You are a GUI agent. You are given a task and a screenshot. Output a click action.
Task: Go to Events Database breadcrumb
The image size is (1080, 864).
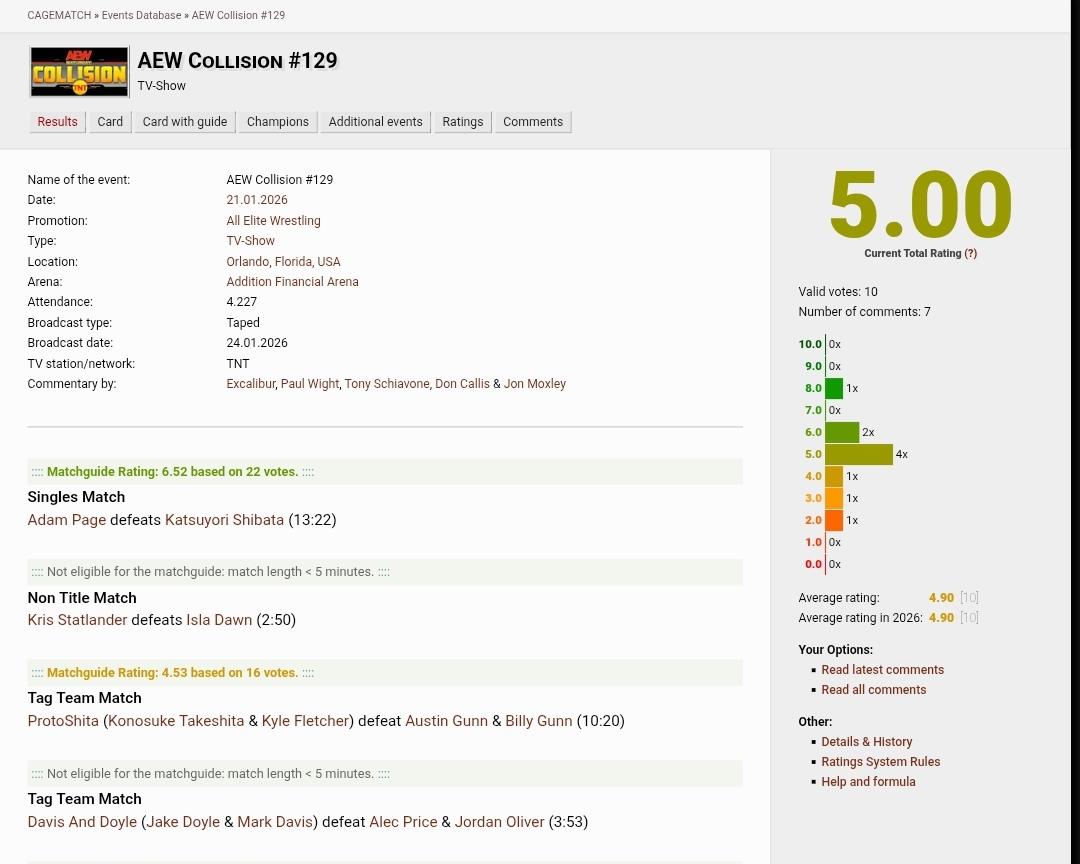[141, 15]
